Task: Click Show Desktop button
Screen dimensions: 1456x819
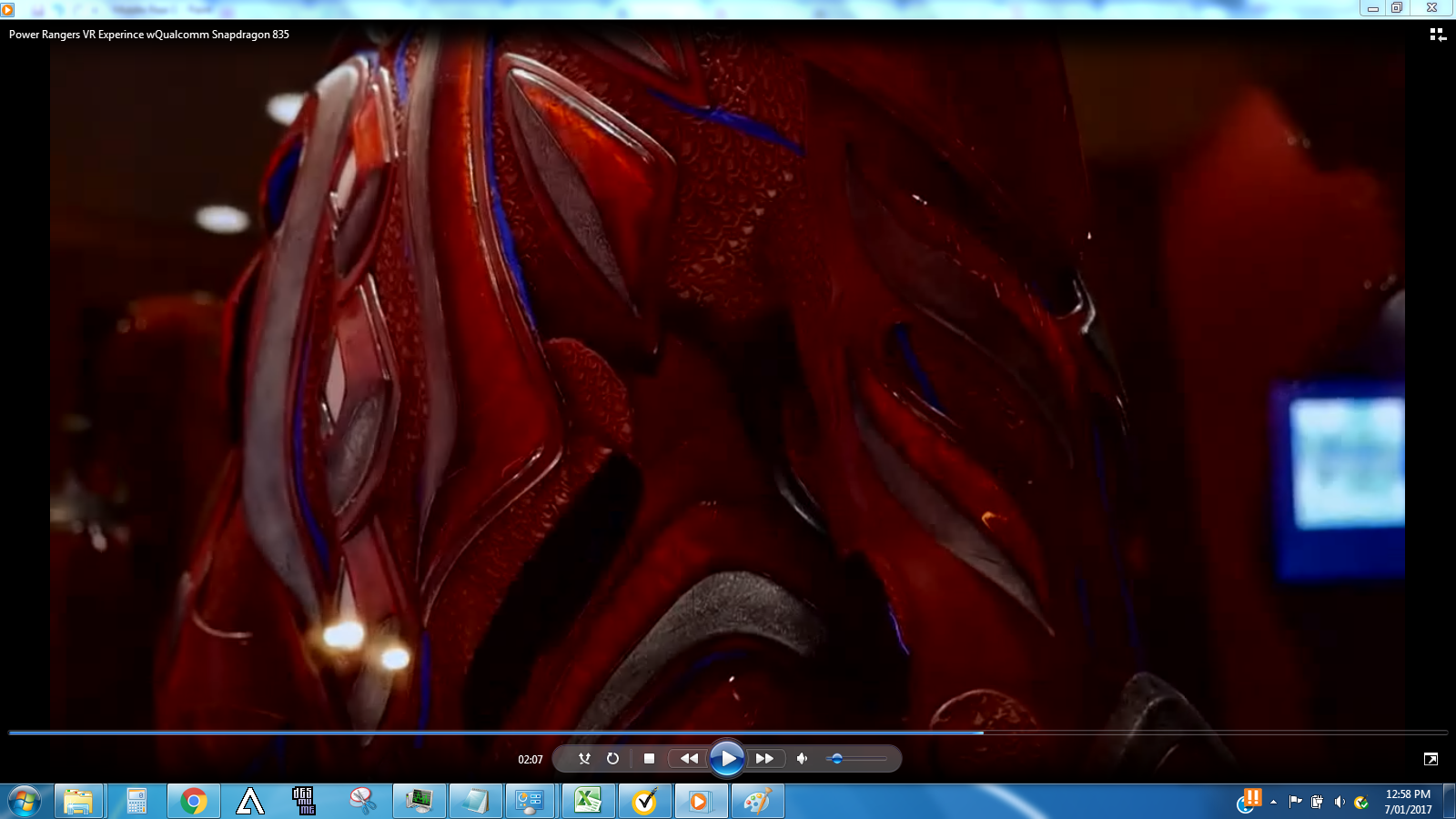Action: point(1450,802)
